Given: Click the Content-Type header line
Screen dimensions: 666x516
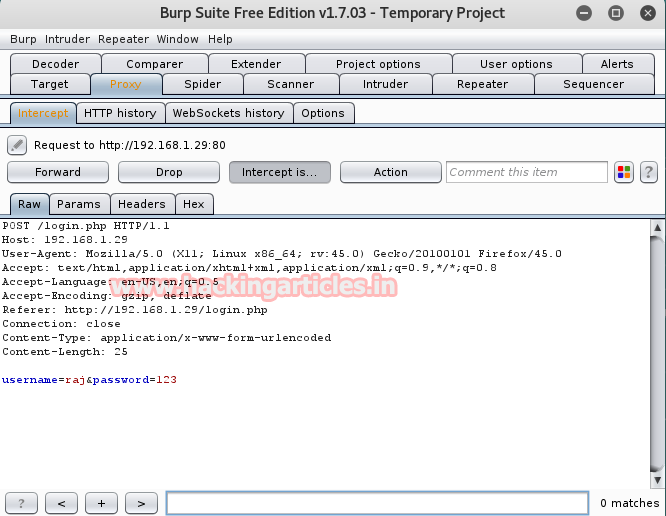Looking at the screenshot, I should pos(166,338).
